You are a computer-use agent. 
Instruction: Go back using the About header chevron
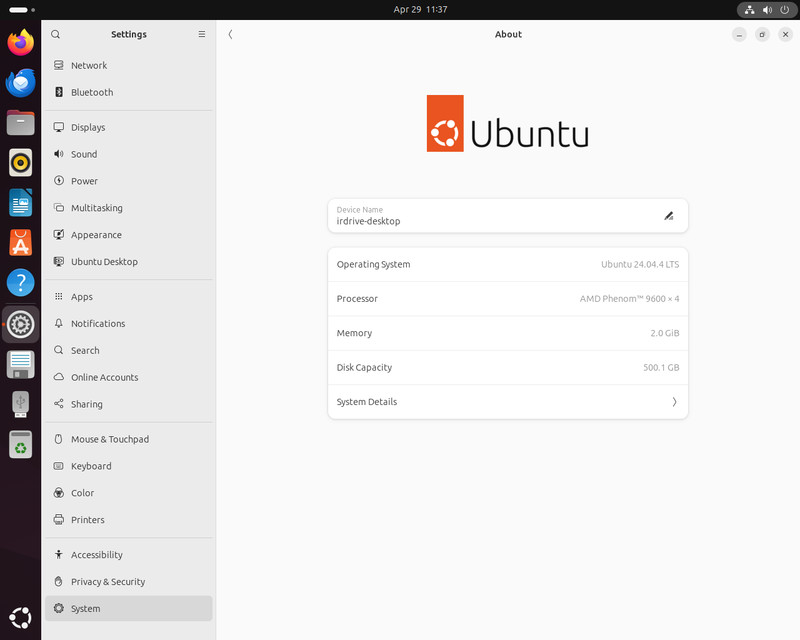point(230,34)
